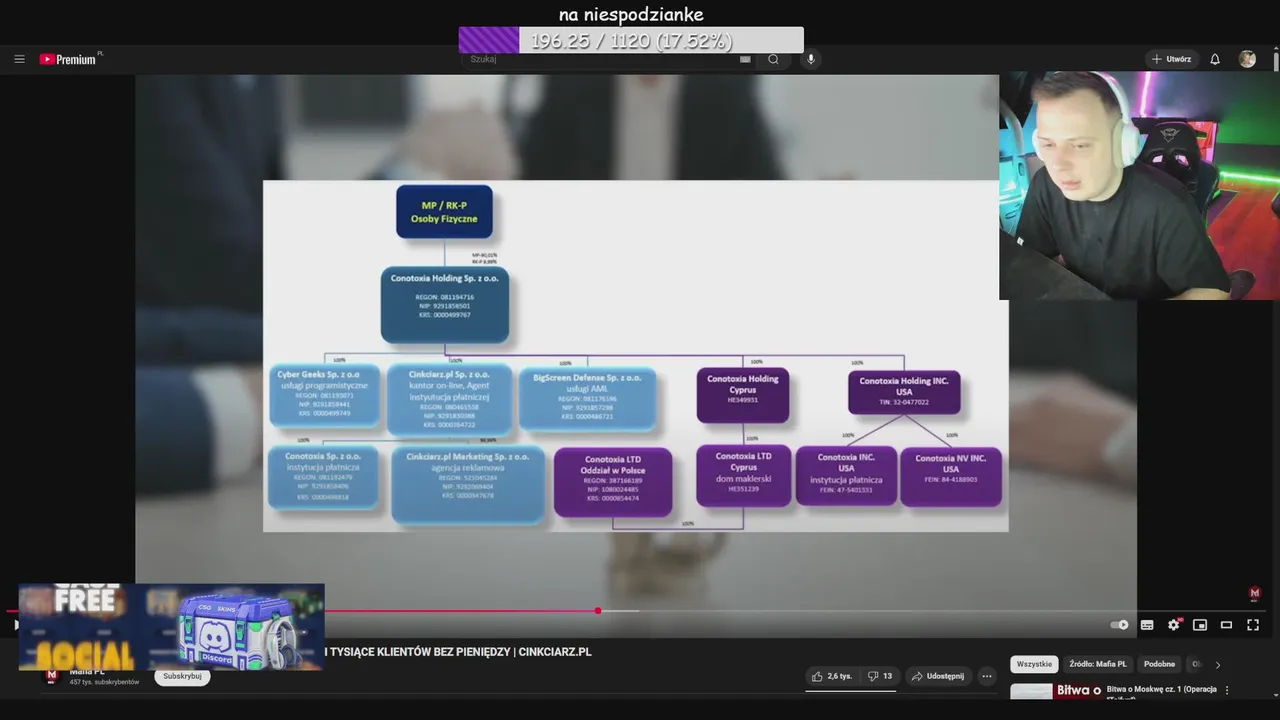Start voice search with microphone icon
The height and width of the screenshot is (720, 1280).
[811, 59]
